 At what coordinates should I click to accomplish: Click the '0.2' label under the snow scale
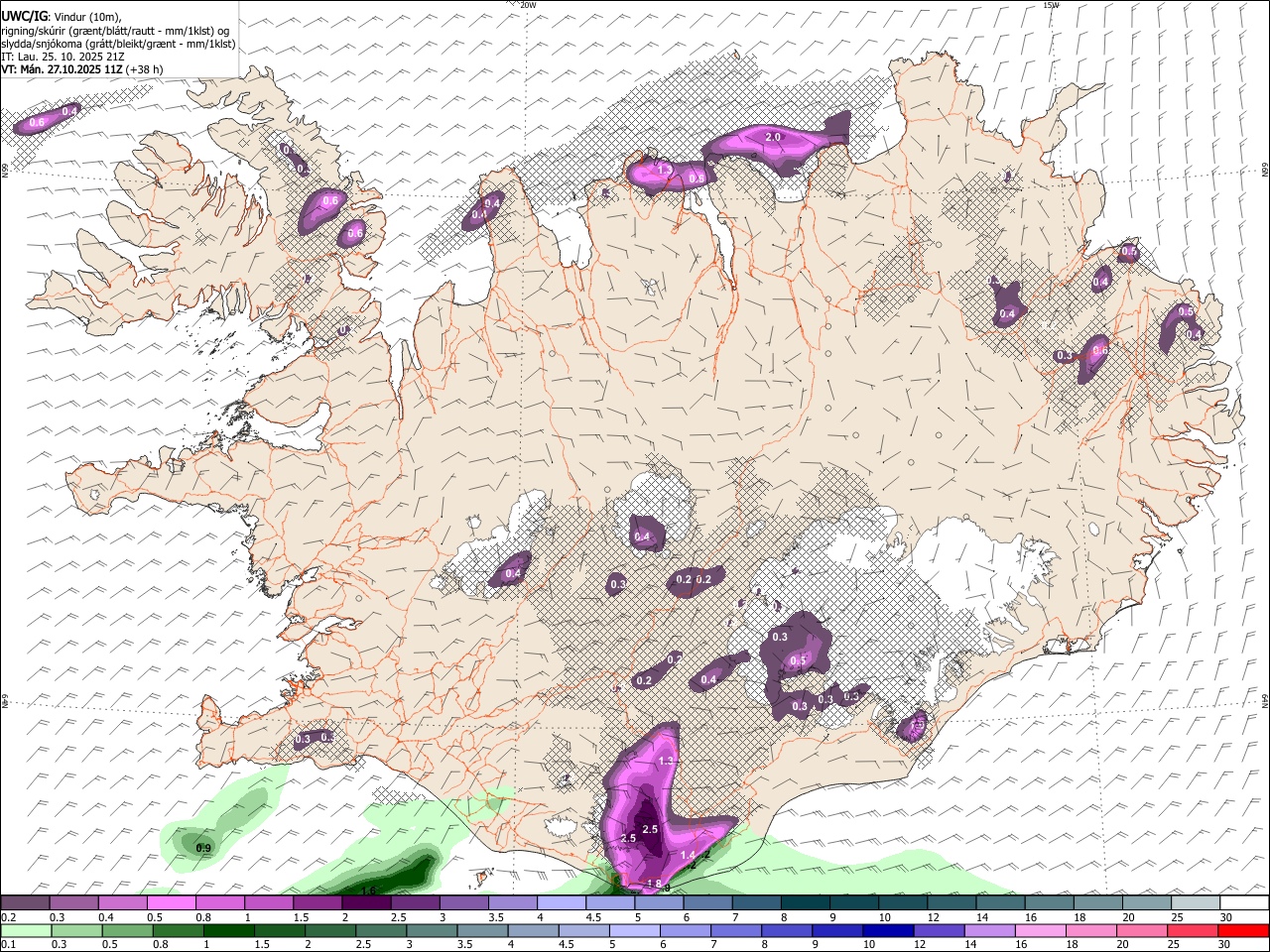coord(9,917)
